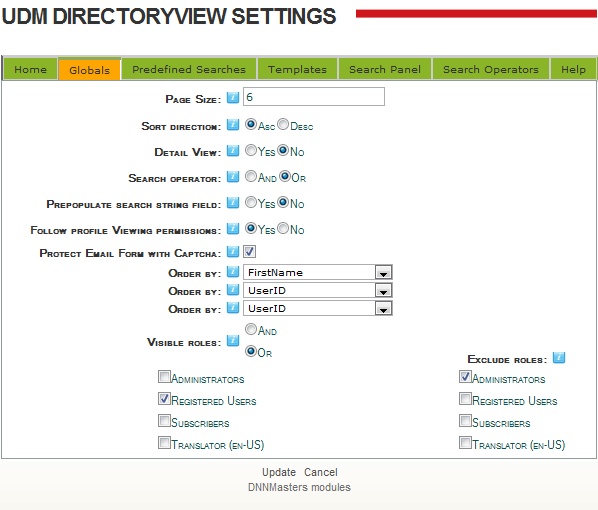
Task: Open the second Order By UserID dropdown
Action: coord(318,290)
